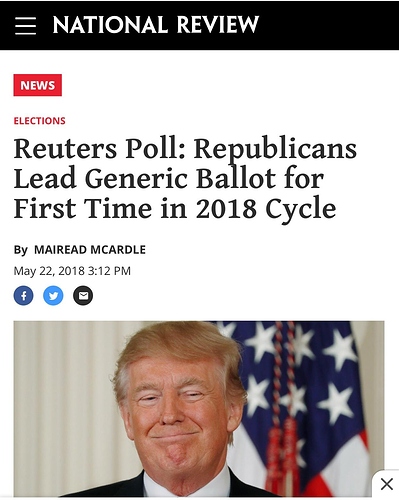The height and width of the screenshot is (500, 399).
Task: Click the 'By' byline label
Action: [x=20, y=250]
